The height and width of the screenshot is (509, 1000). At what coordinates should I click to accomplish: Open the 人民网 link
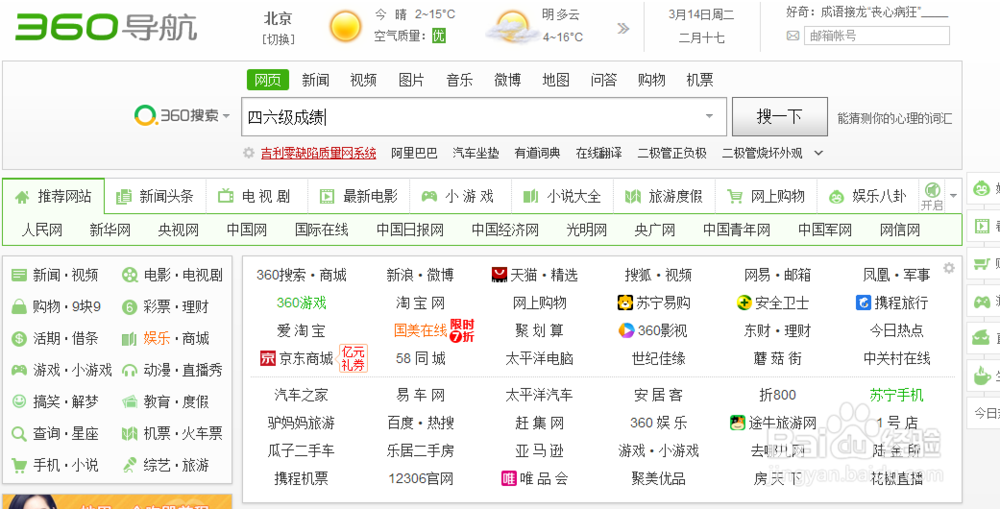pos(42,230)
